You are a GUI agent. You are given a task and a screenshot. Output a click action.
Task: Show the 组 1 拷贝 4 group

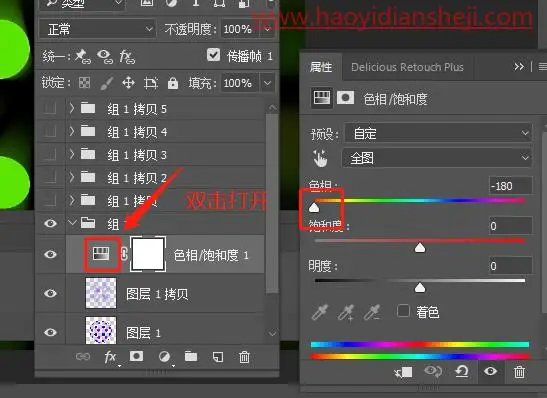coord(50,131)
